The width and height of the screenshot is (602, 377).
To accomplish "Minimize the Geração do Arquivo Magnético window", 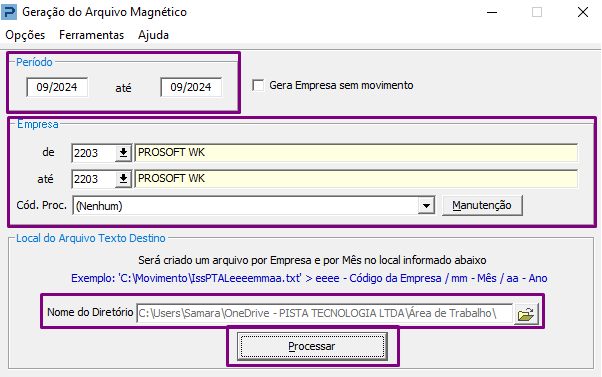I will pos(492,12).
